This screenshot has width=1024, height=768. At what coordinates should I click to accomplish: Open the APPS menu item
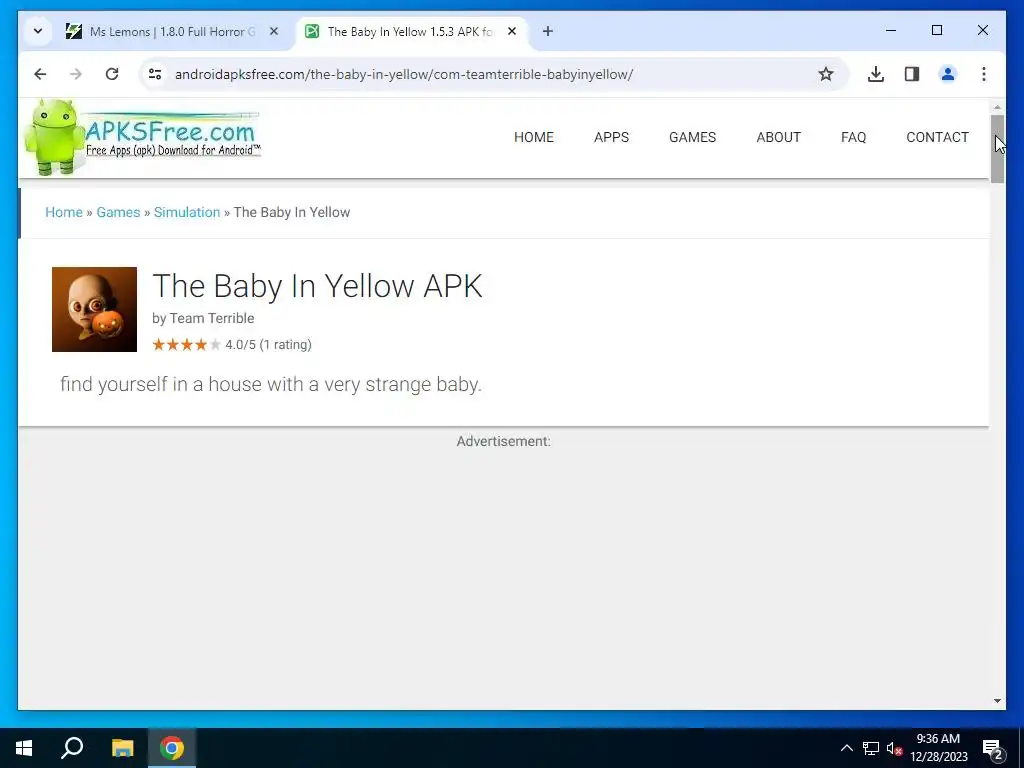pyautogui.click(x=611, y=137)
